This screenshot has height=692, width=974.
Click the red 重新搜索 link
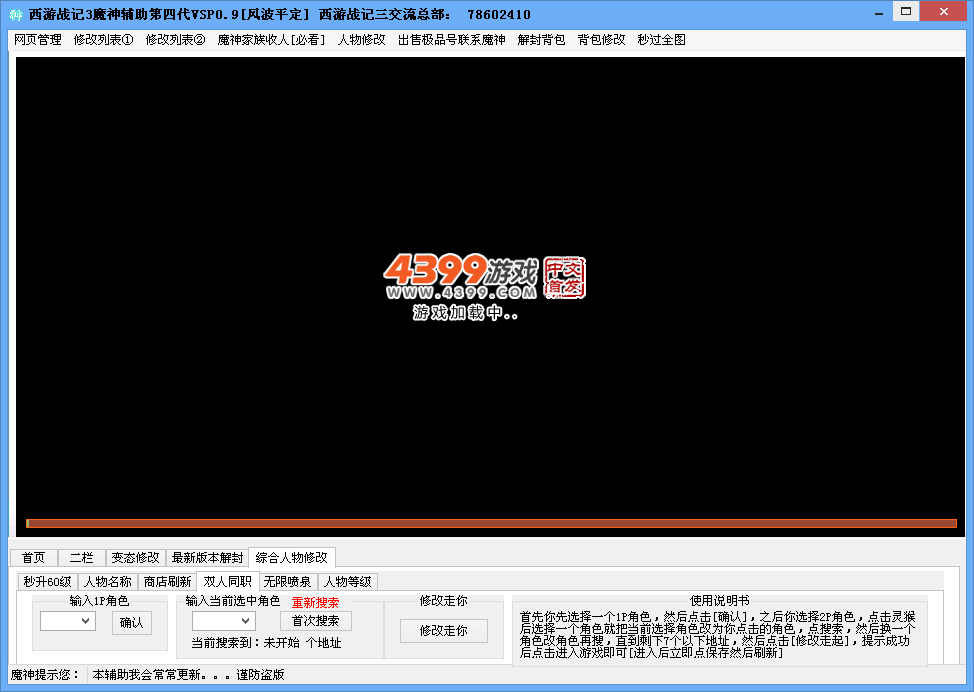tap(316, 603)
